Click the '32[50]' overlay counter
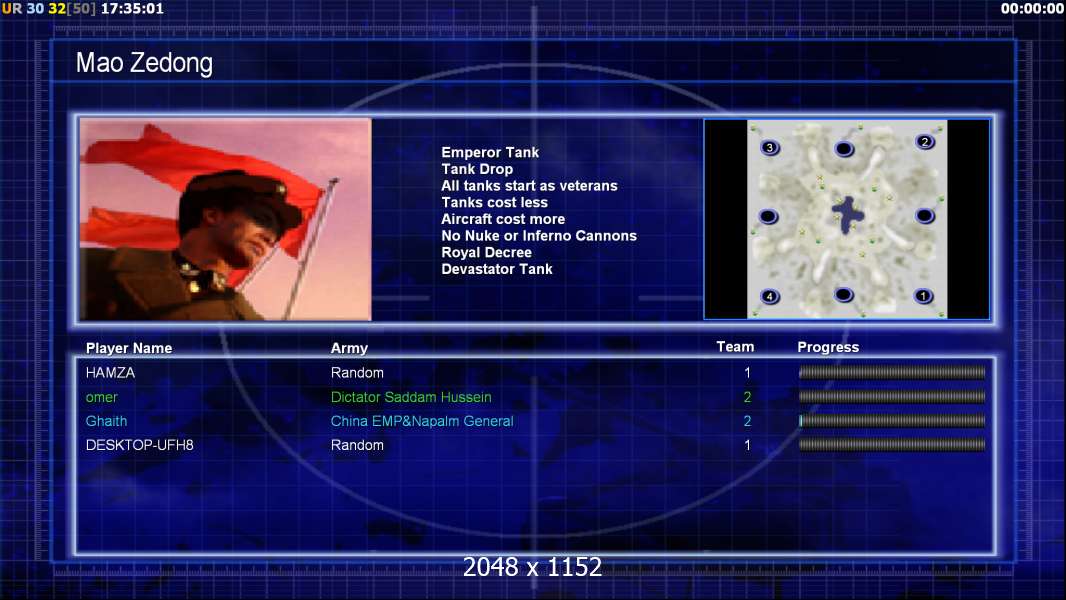 tap(72, 8)
